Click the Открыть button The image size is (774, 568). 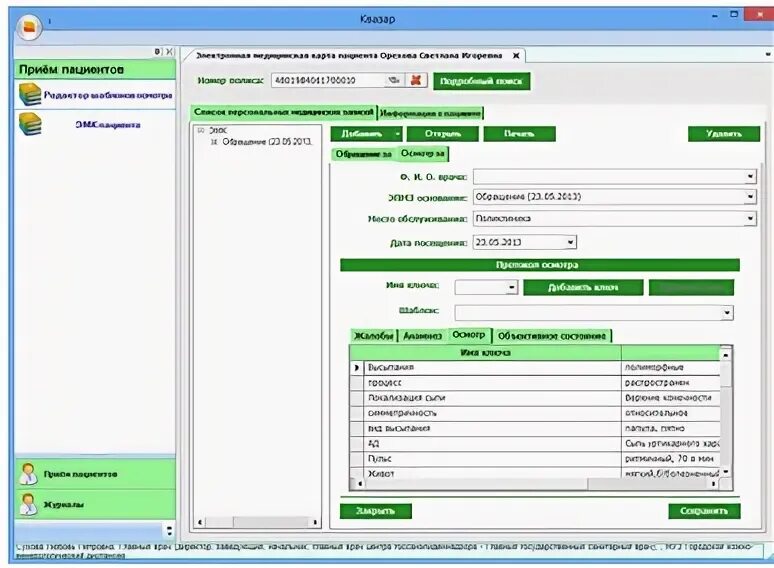click(x=443, y=133)
